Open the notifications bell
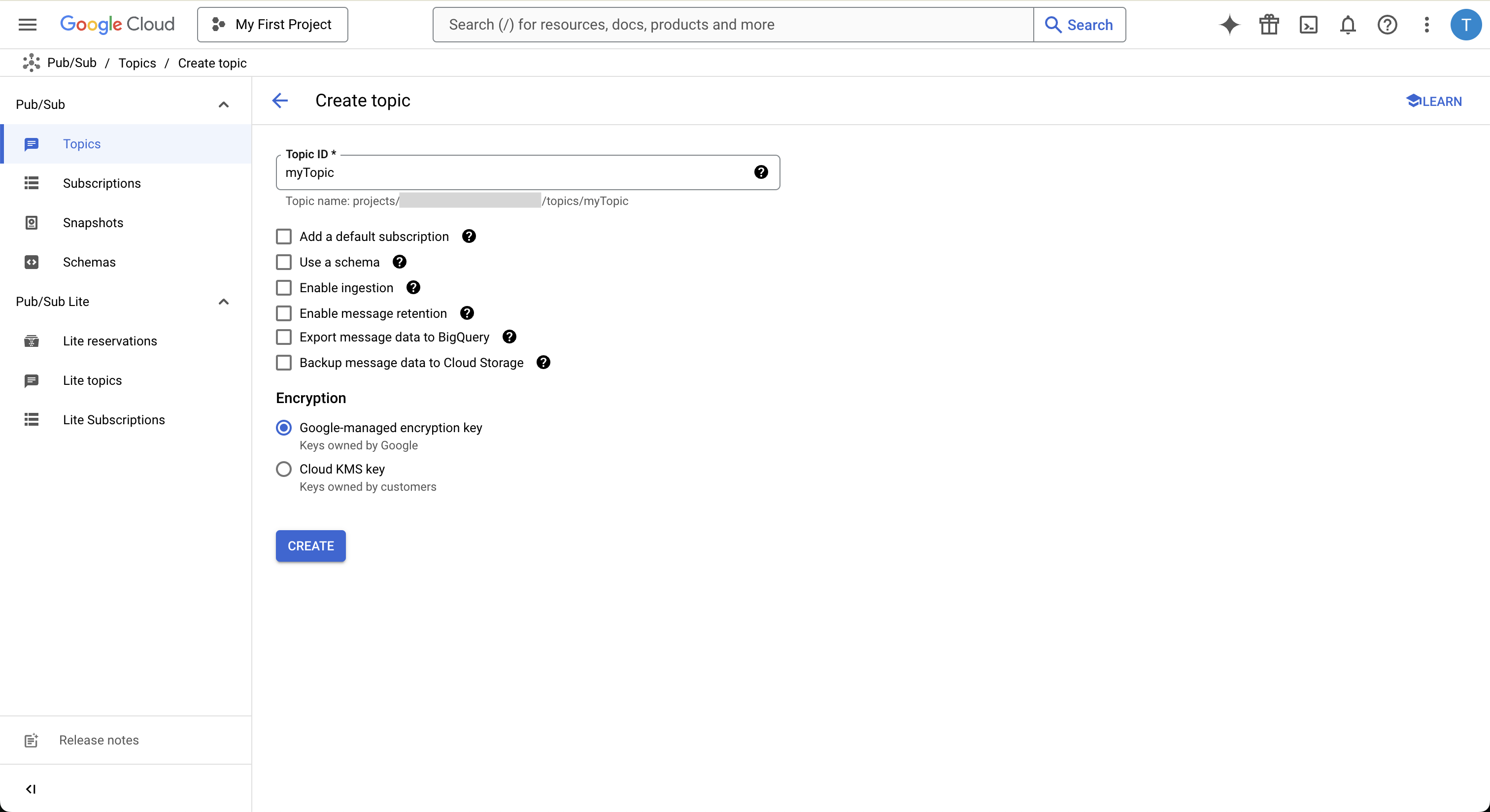Image resolution: width=1490 pixels, height=812 pixels. (x=1348, y=25)
